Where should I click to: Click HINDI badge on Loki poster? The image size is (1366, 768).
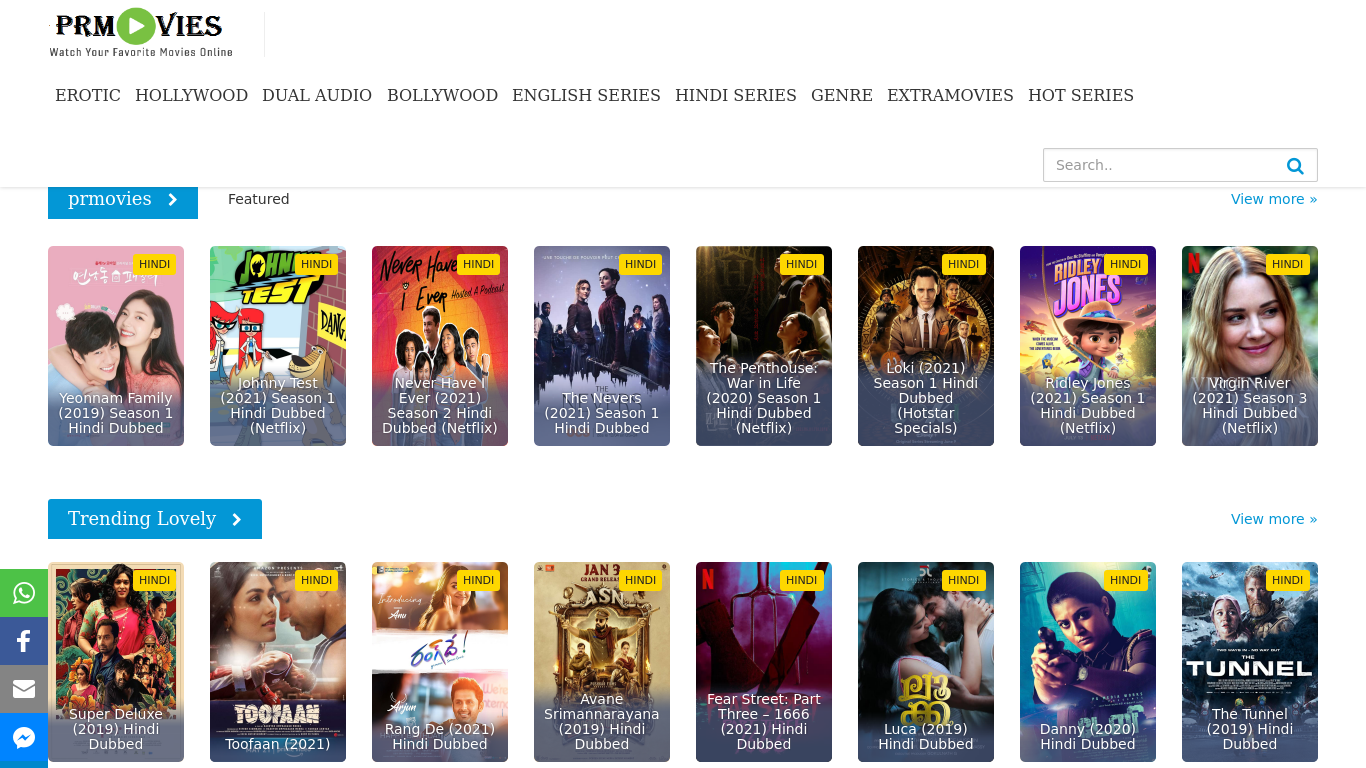(963, 264)
